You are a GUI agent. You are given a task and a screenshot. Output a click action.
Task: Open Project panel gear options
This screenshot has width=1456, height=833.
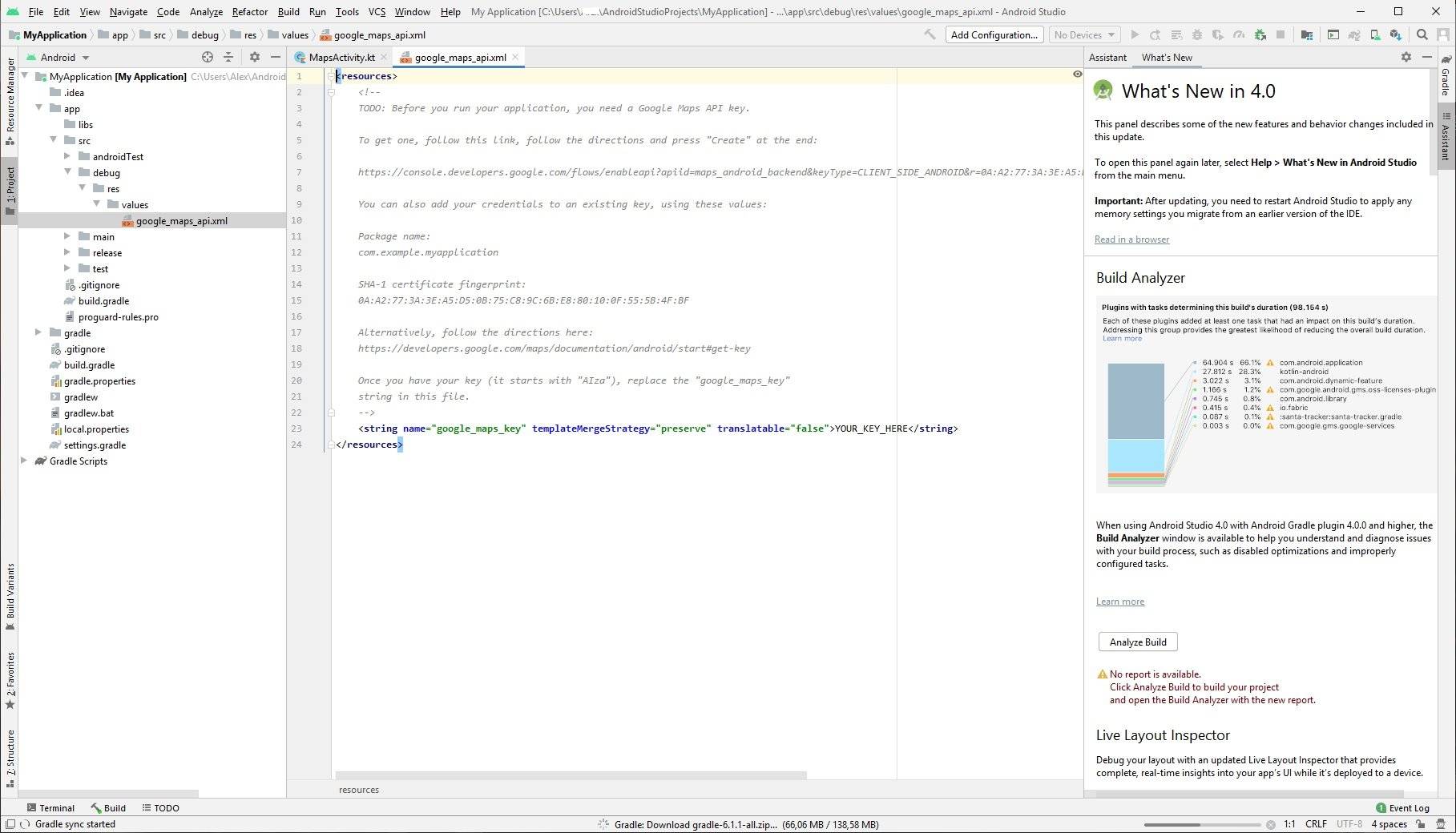[x=255, y=57]
